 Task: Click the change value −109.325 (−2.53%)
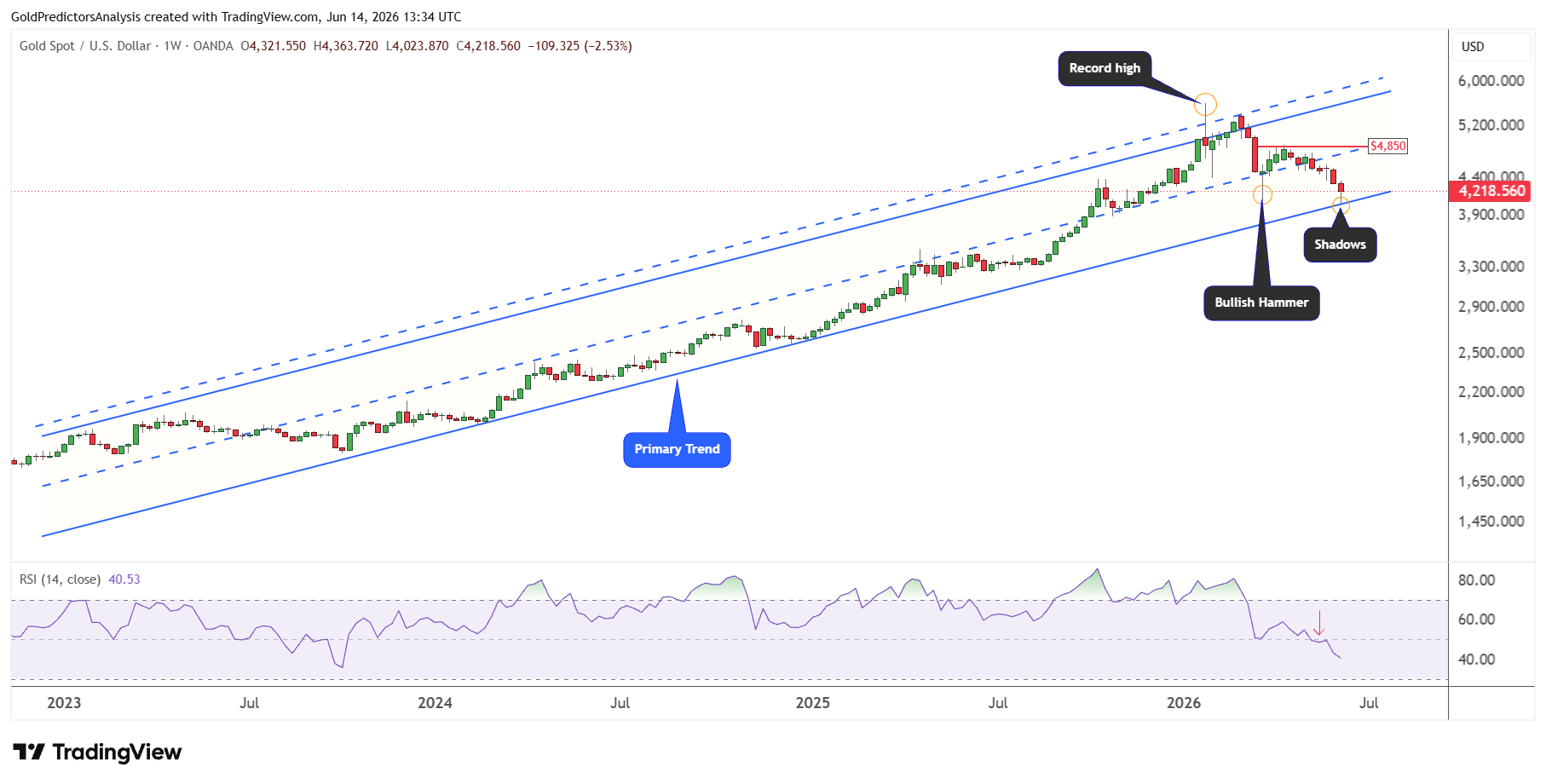tap(580, 46)
